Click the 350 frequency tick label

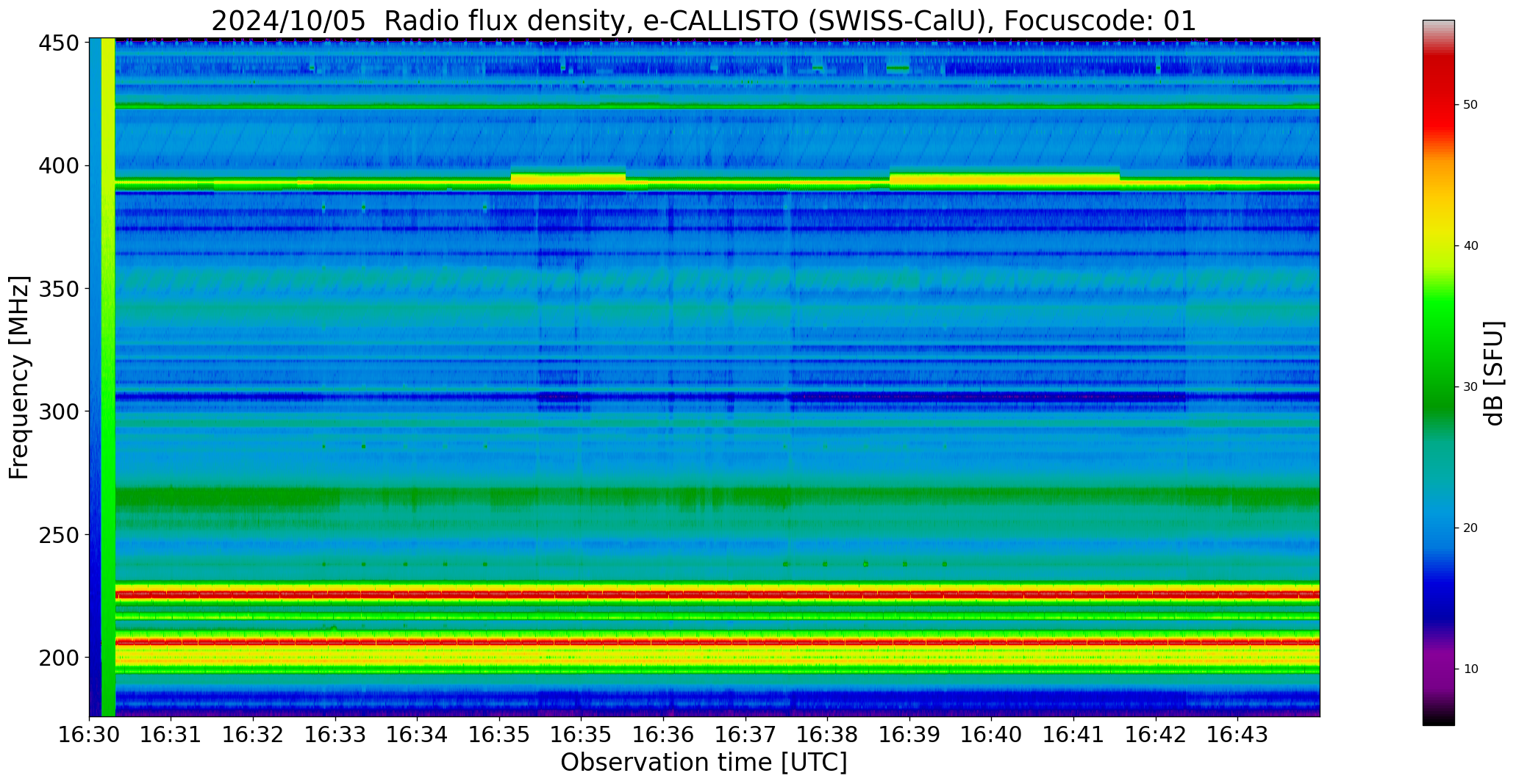59,289
